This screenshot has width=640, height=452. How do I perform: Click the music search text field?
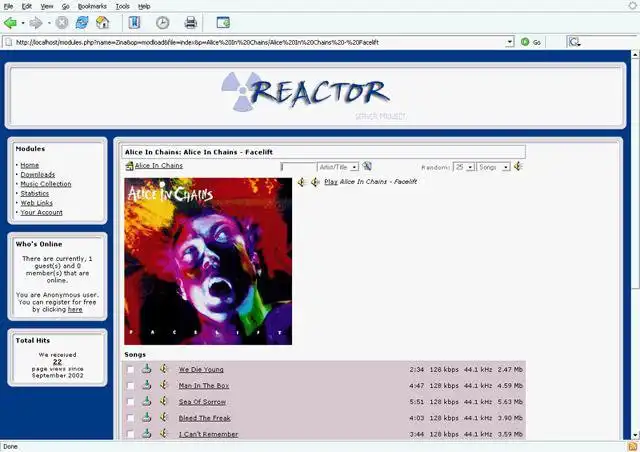[298, 167]
